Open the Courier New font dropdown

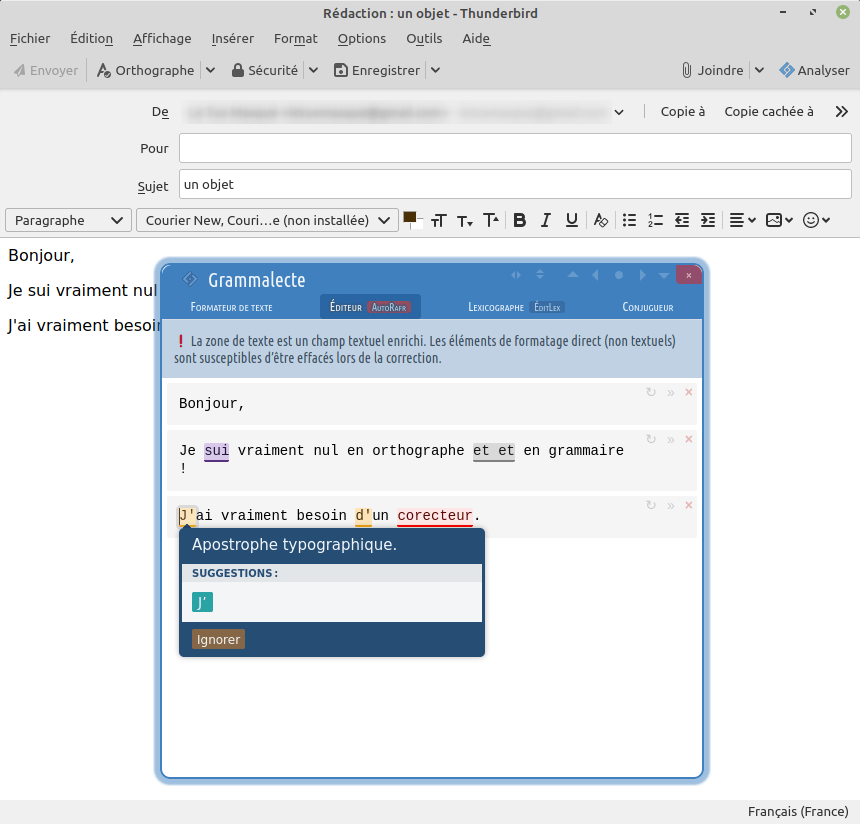267,220
